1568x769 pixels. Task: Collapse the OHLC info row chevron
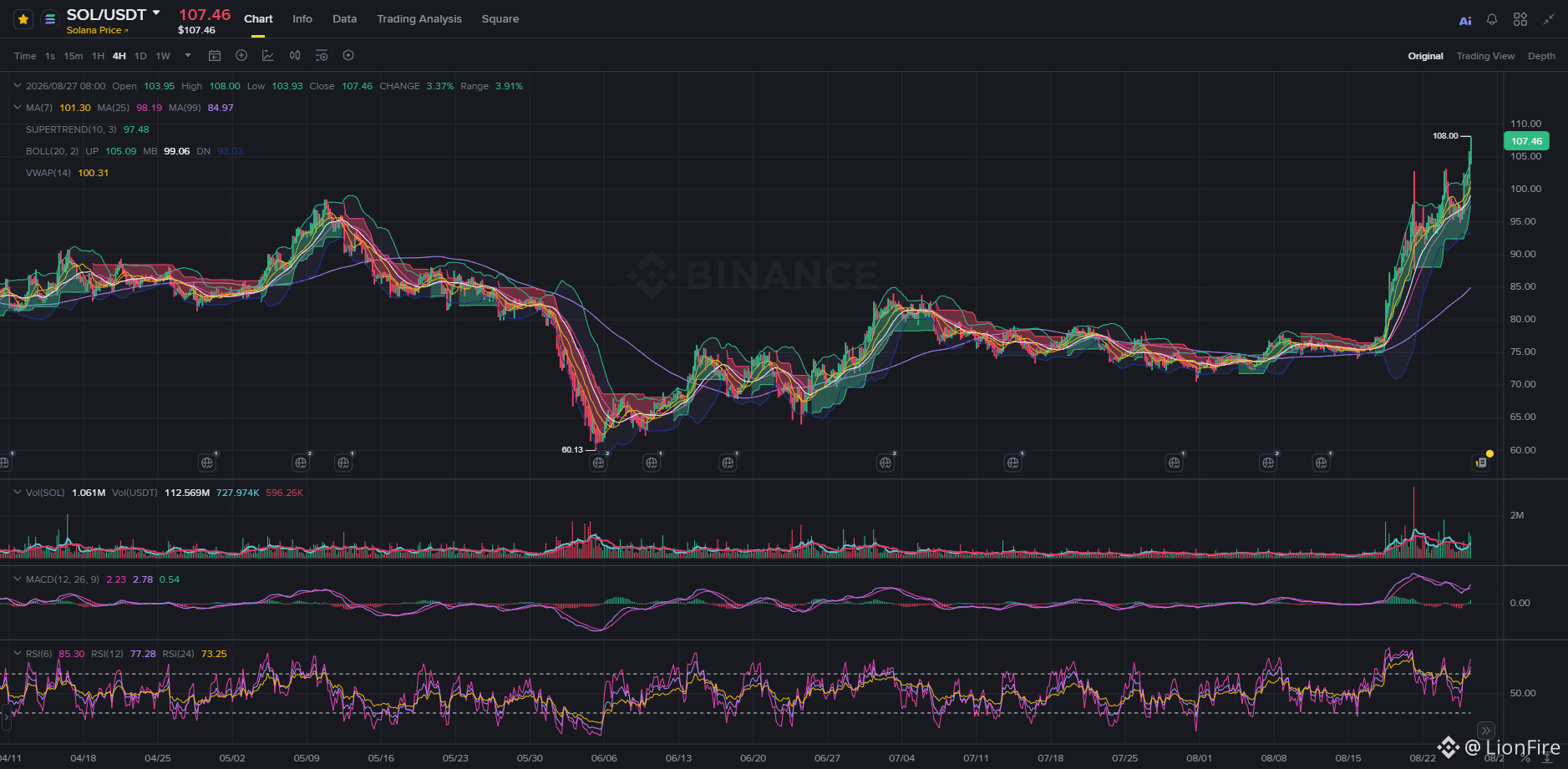tap(17, 85)
